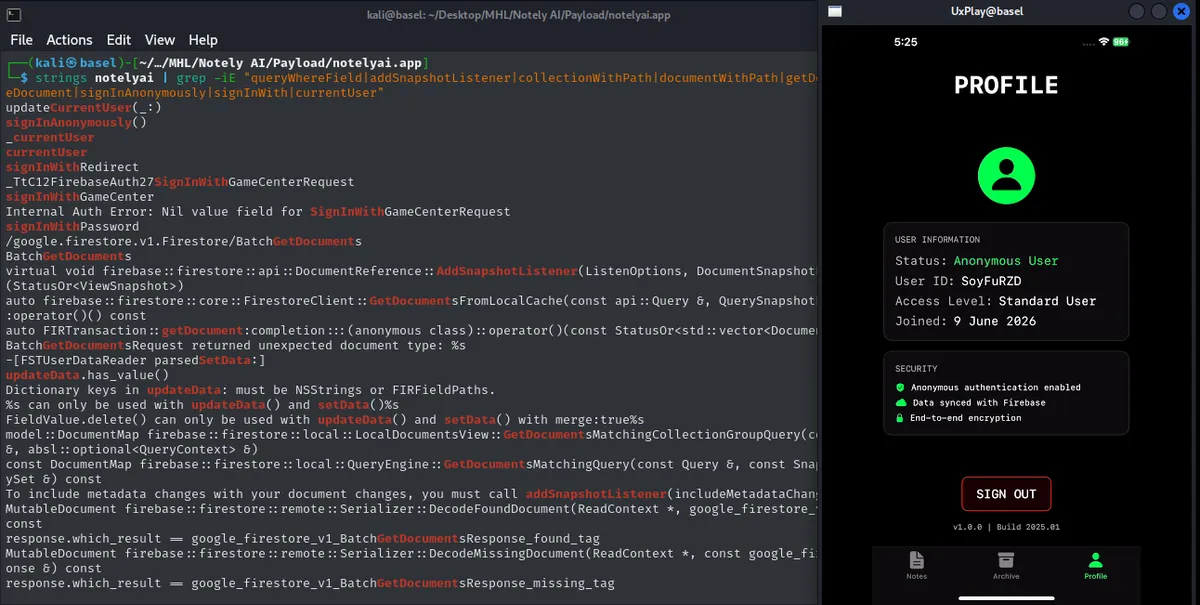This screenshot has width=1200, height=605.
Task: Click the Wi-Fi icon in phone status bar
Action: pyautogui.click(x=1104, y=42)
